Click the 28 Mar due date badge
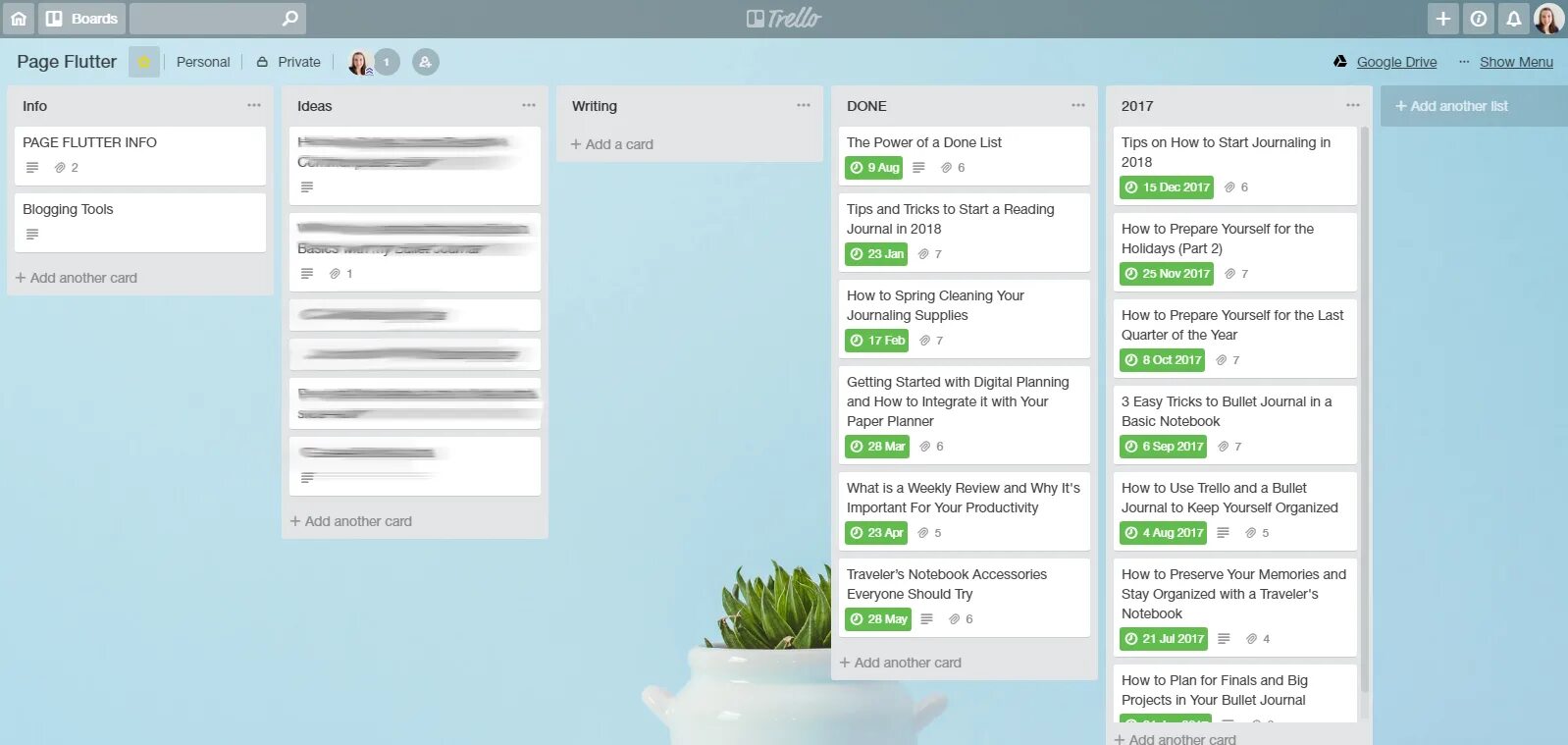Viewport: 1568px width, 745px height. click(x=877, y=447)
